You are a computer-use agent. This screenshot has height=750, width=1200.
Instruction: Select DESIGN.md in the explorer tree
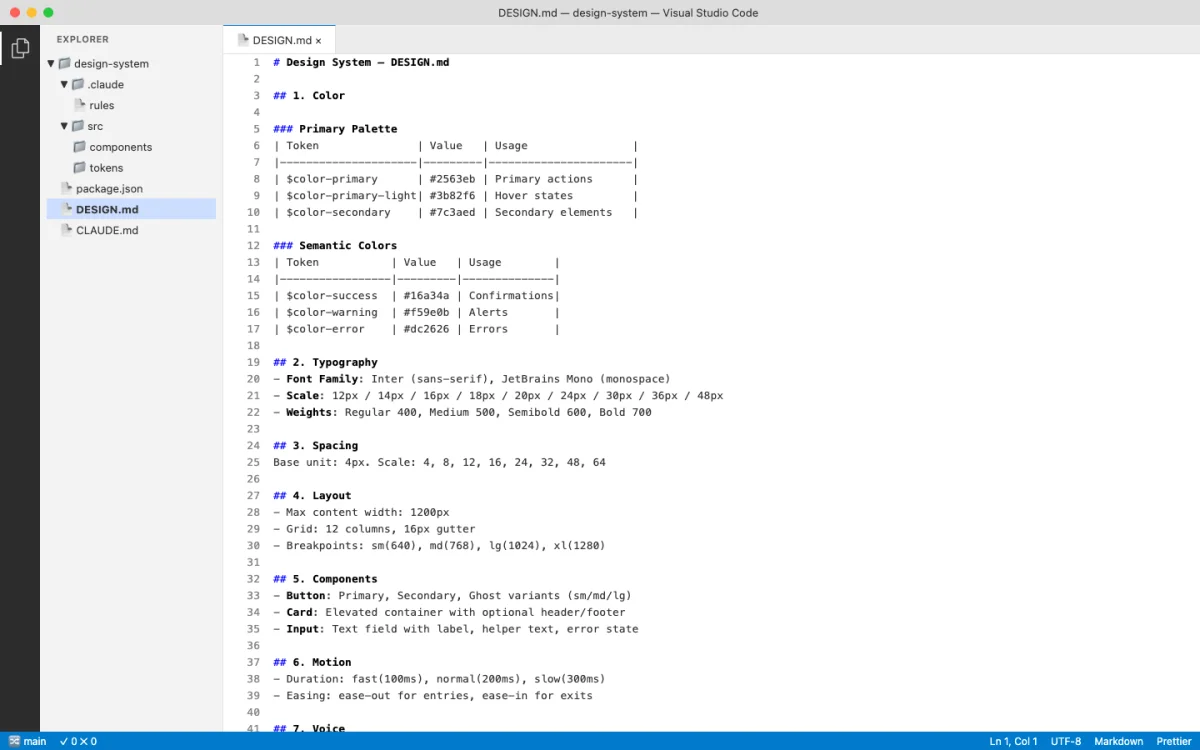pyautogui.click(x=131, y=209)
